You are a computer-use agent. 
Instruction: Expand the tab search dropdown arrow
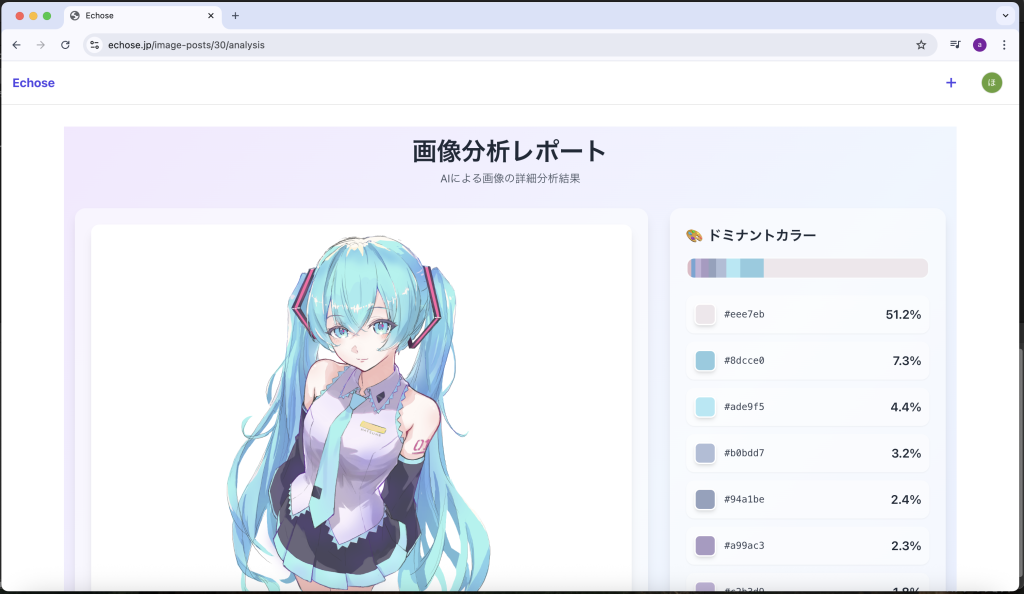click(1004, 16)
